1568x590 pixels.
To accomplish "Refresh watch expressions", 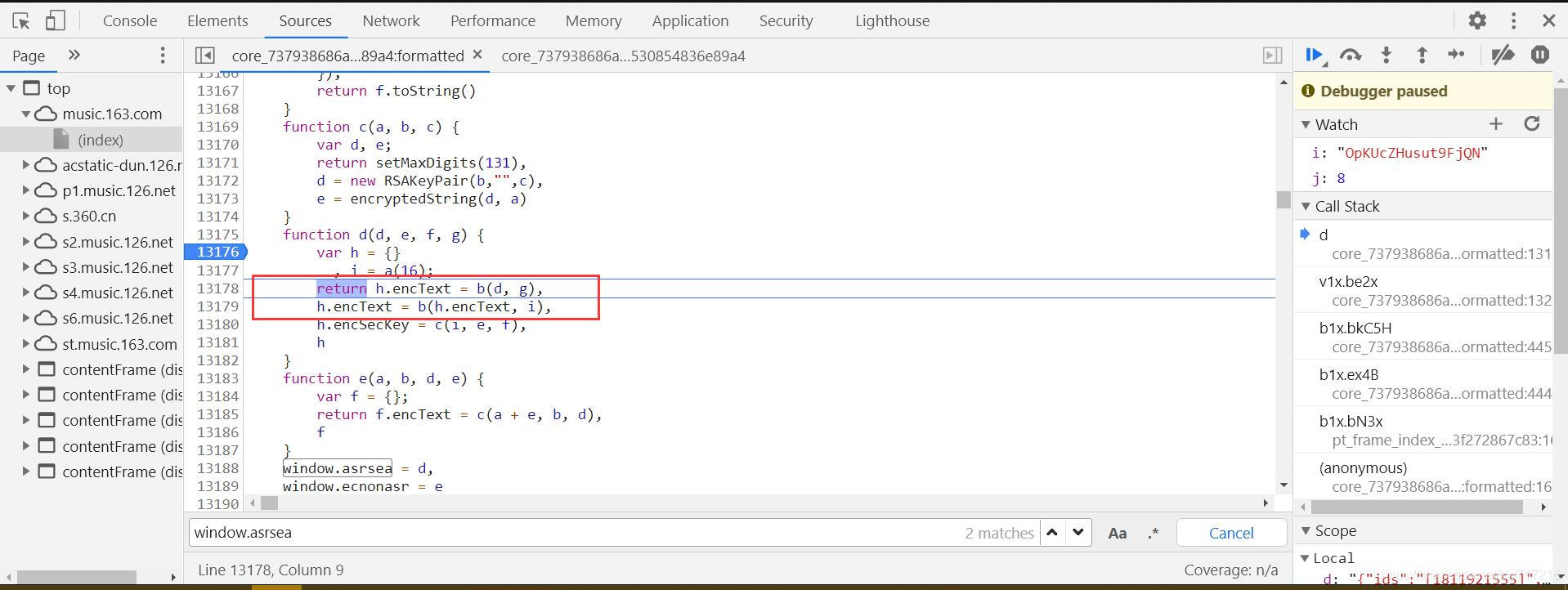I will [1532, 123].
